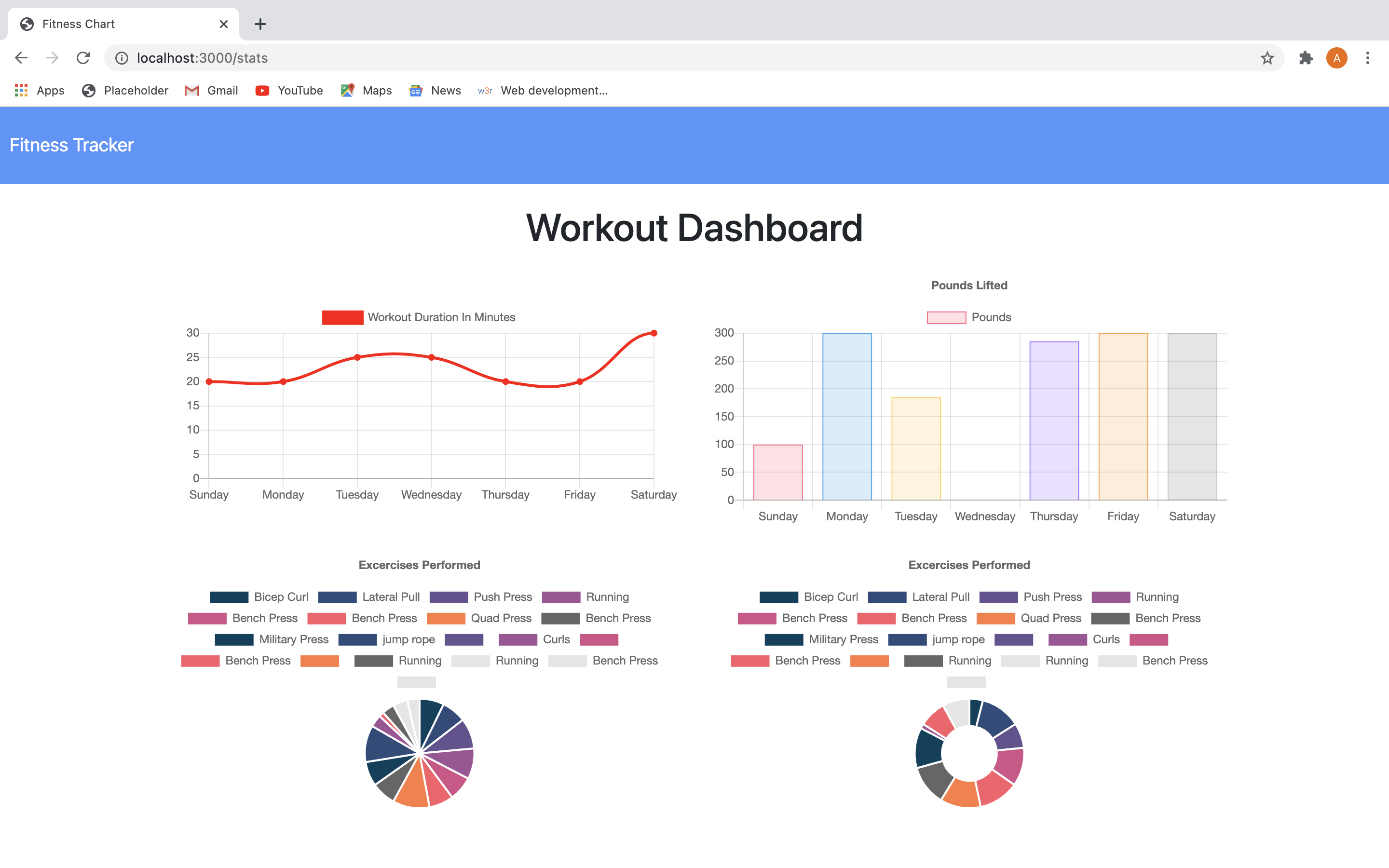Click the browser back arrow
Viewport: 1389px width, 868px height.
click(x=21, y=58)
